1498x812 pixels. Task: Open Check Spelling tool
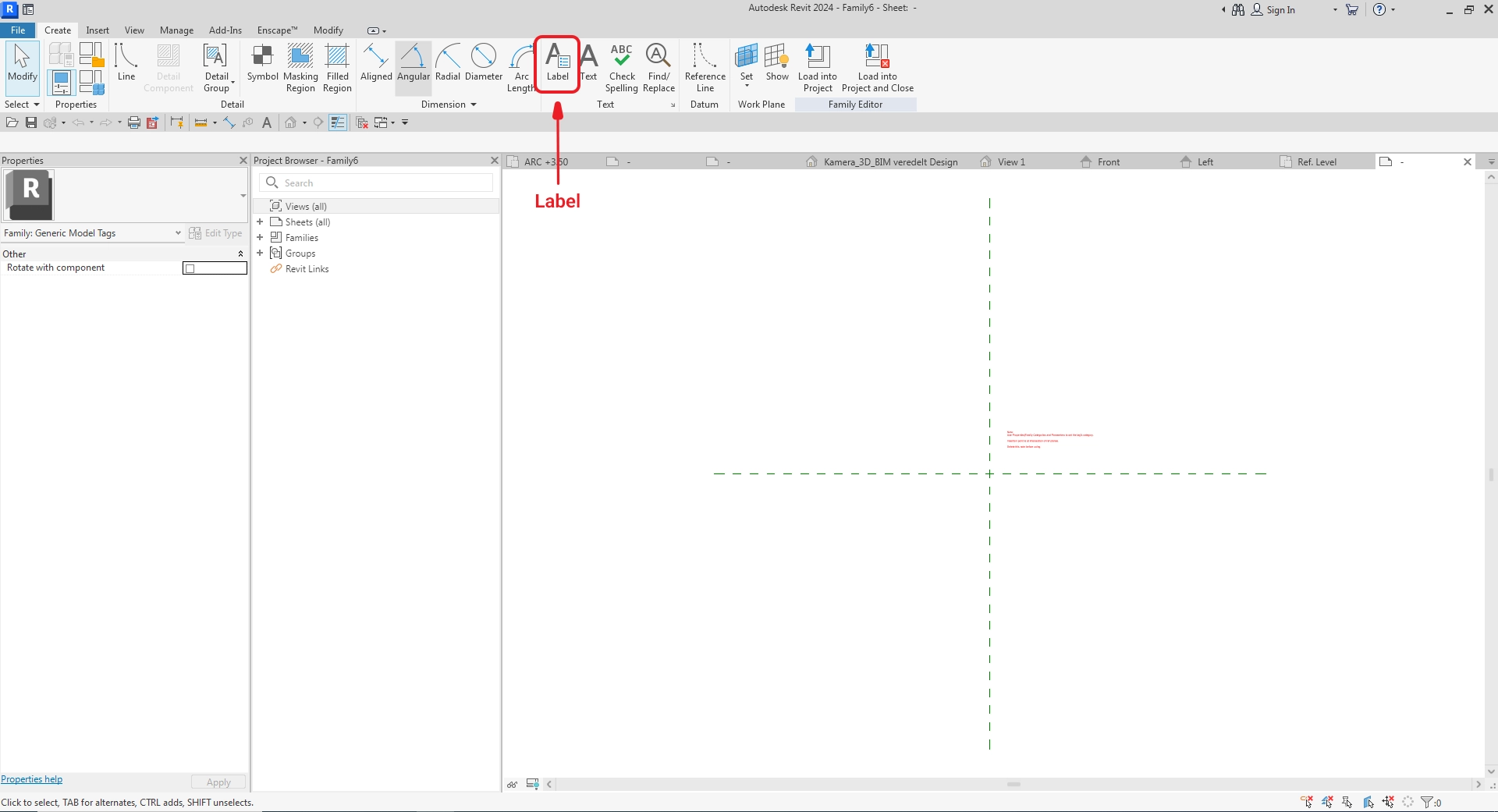click(622, 67)
